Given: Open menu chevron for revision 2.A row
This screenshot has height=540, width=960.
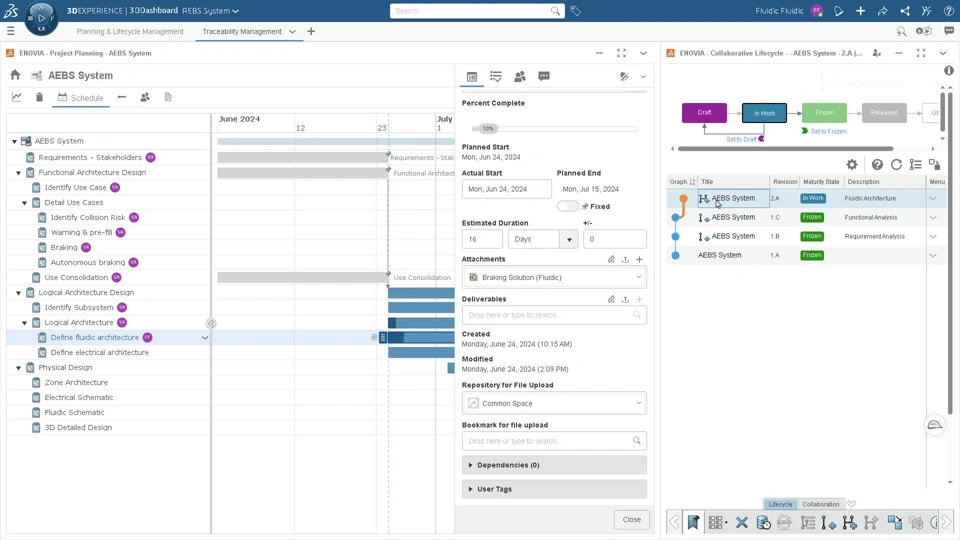Looking at the screenshot, I should click(x=933, y=198).
